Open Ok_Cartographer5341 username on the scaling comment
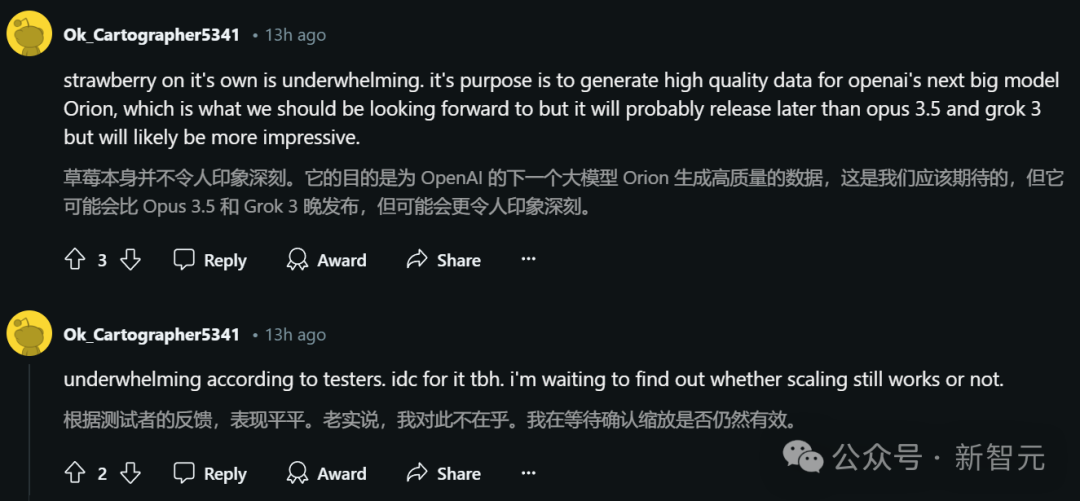The width and height of the screenshot is (1080, 501). [x=151, y=335]
